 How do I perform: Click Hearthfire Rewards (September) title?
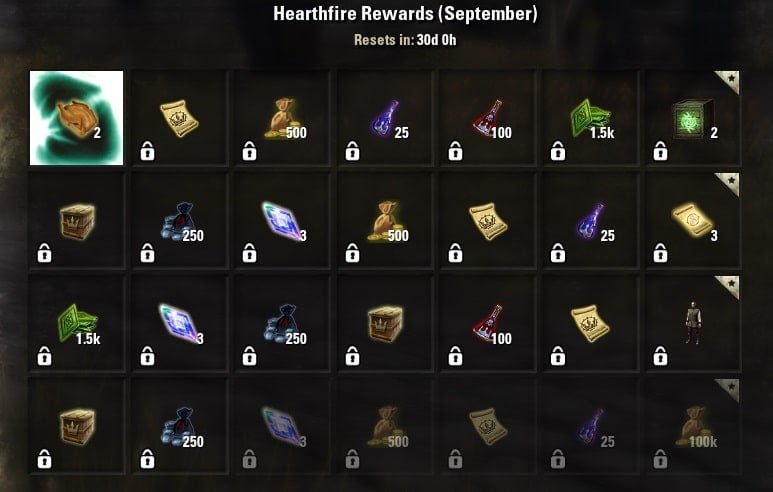click(405, 14)
